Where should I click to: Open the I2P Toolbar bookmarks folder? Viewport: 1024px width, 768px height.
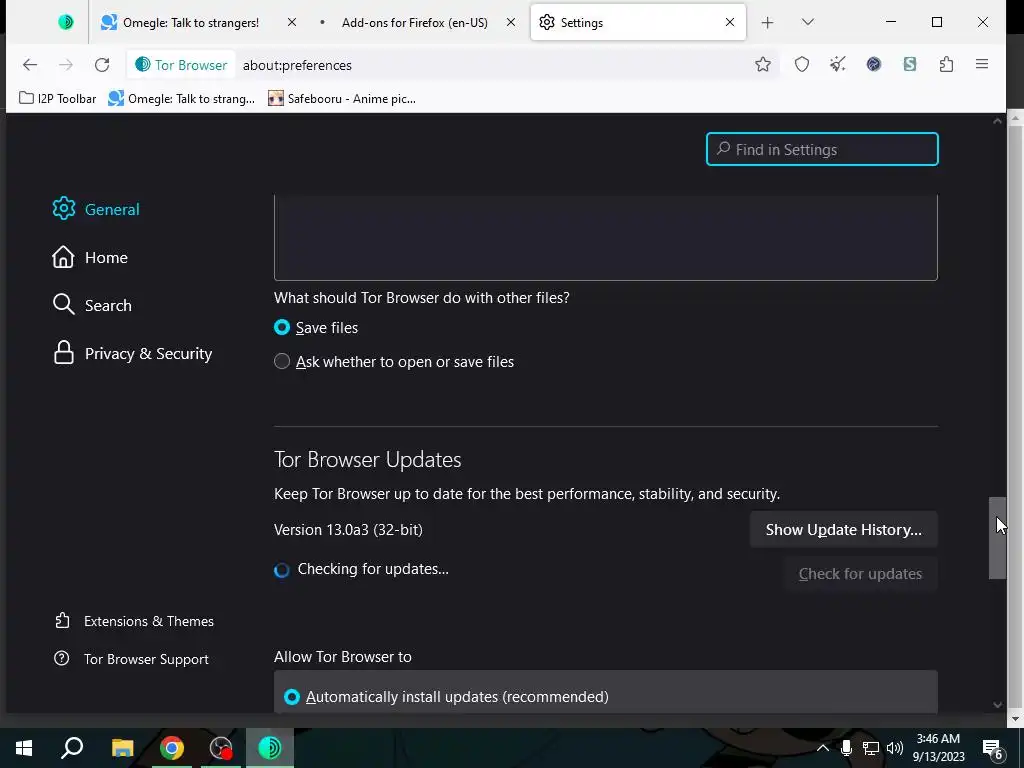(57, 99)
